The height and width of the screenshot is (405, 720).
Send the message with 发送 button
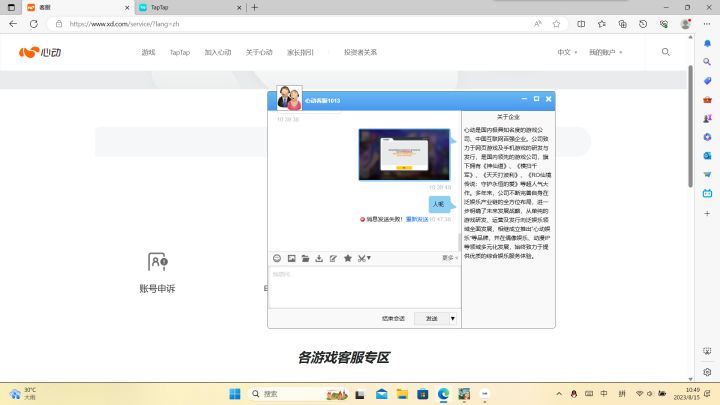[x=432, y=318]
